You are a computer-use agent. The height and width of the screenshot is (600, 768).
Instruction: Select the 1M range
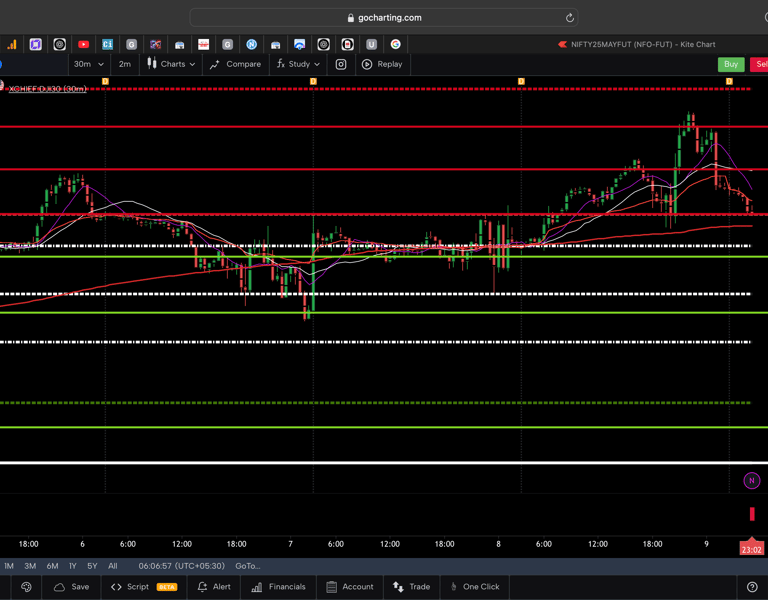coord(9,566)
